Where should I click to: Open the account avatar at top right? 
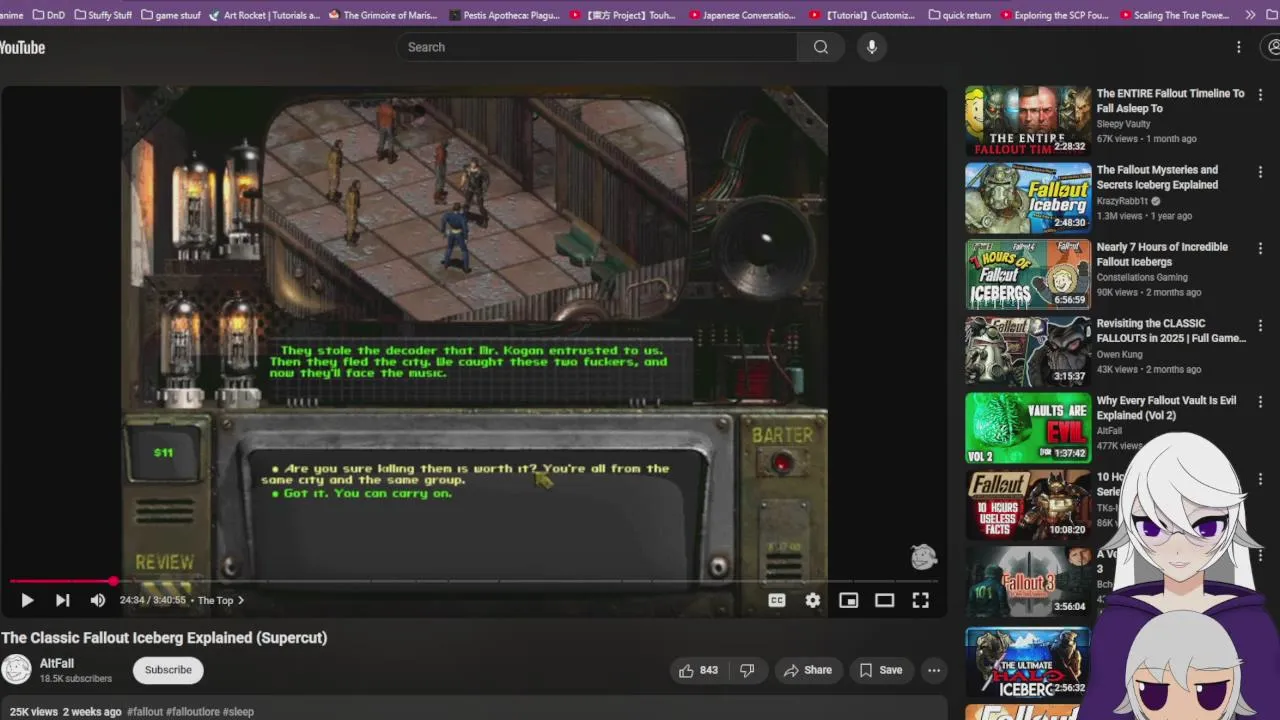coord(1273,47)
